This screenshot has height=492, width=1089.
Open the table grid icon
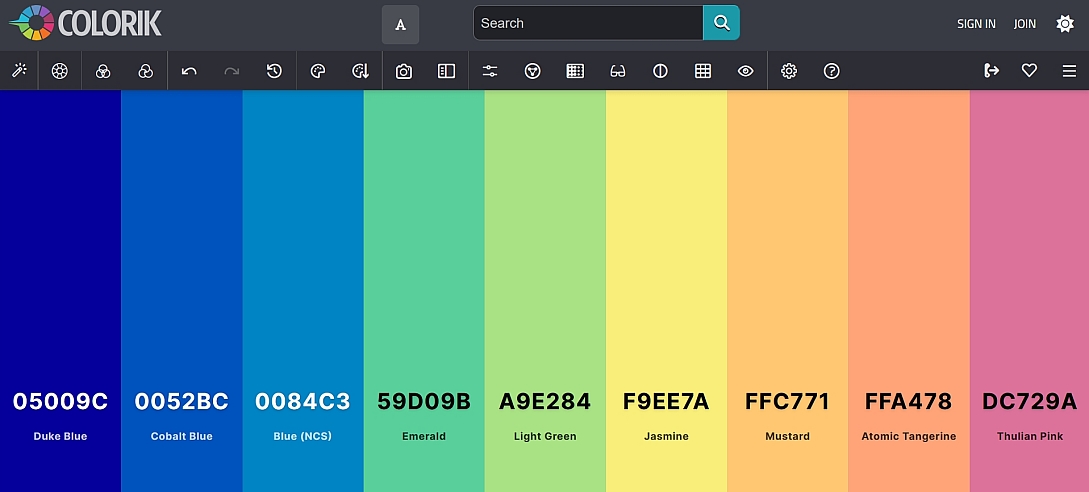703,71
